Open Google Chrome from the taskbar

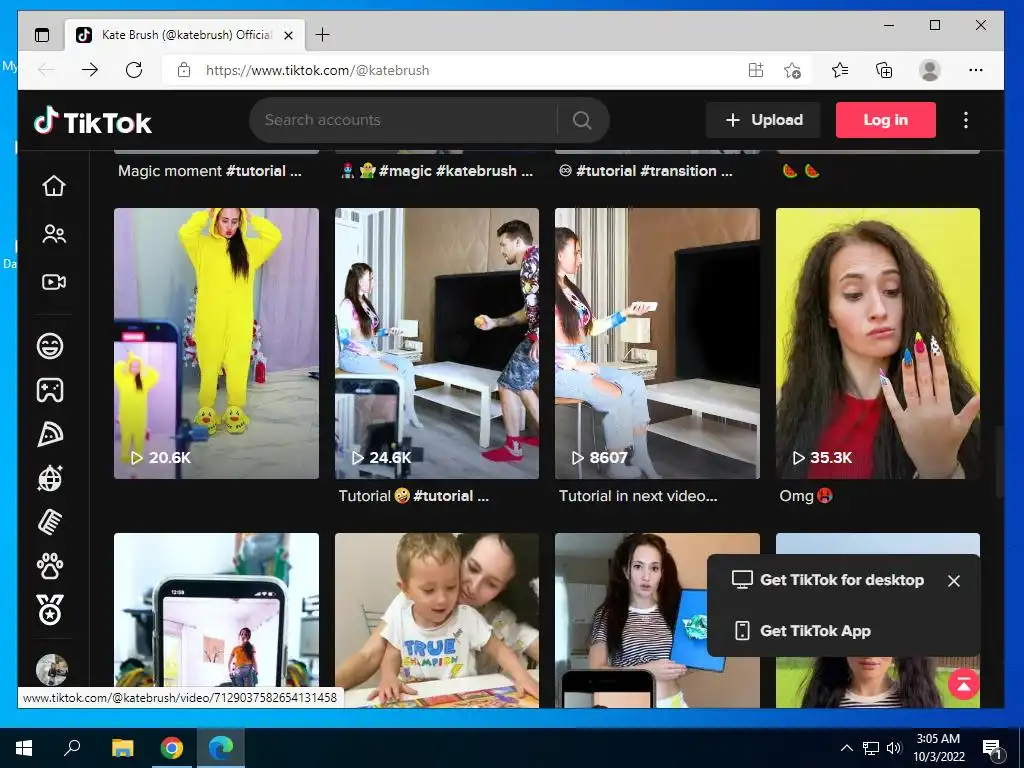point(172,748)
